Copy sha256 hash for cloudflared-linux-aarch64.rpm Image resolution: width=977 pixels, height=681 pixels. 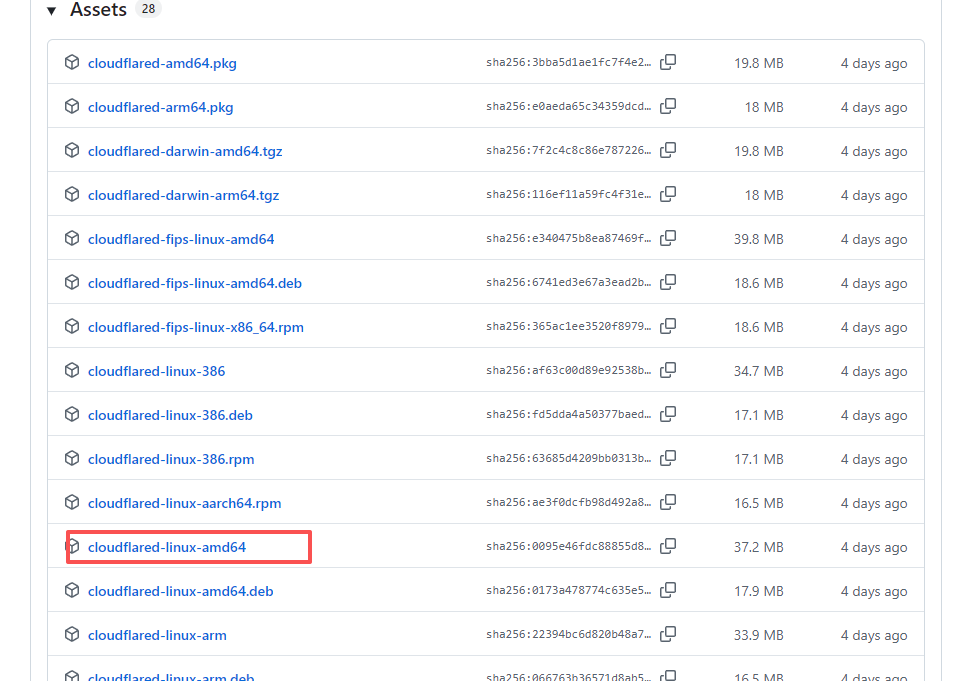[x=668, y=502]
